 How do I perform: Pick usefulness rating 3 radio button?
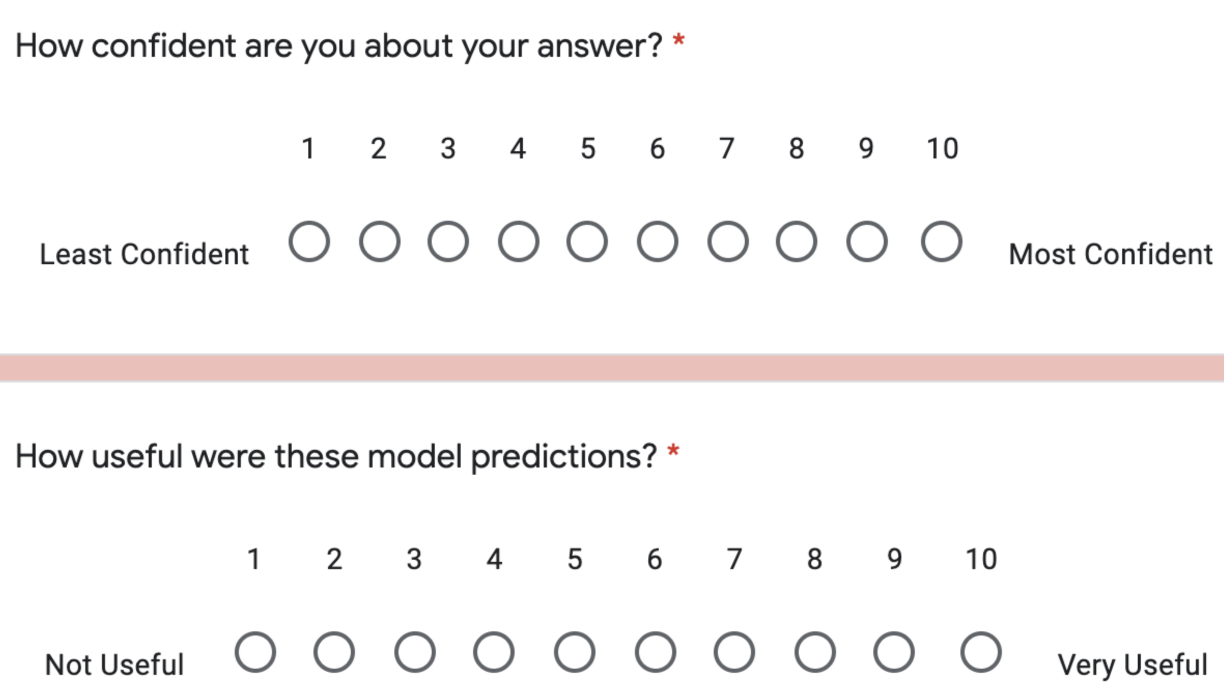[x=414, y=653]
